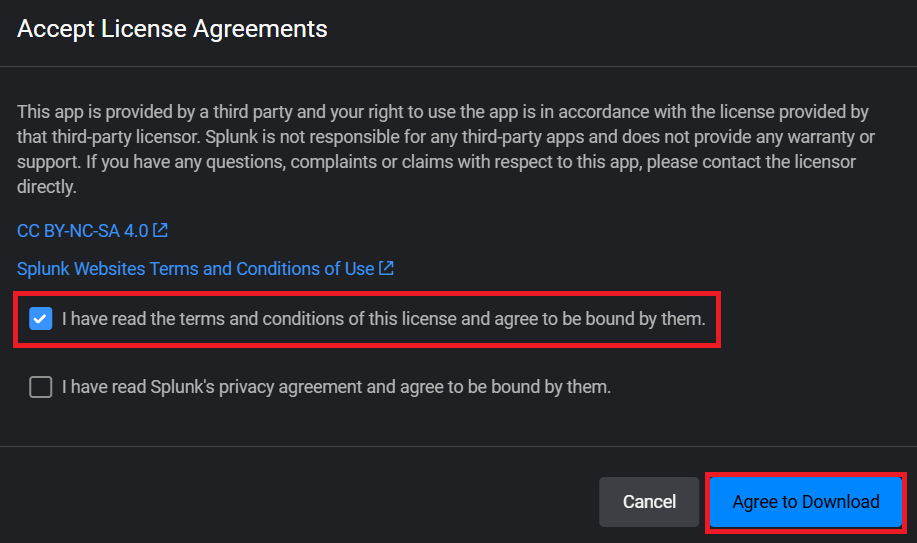Click the 'Accept License Agreements' dialog title

point(172,29)
